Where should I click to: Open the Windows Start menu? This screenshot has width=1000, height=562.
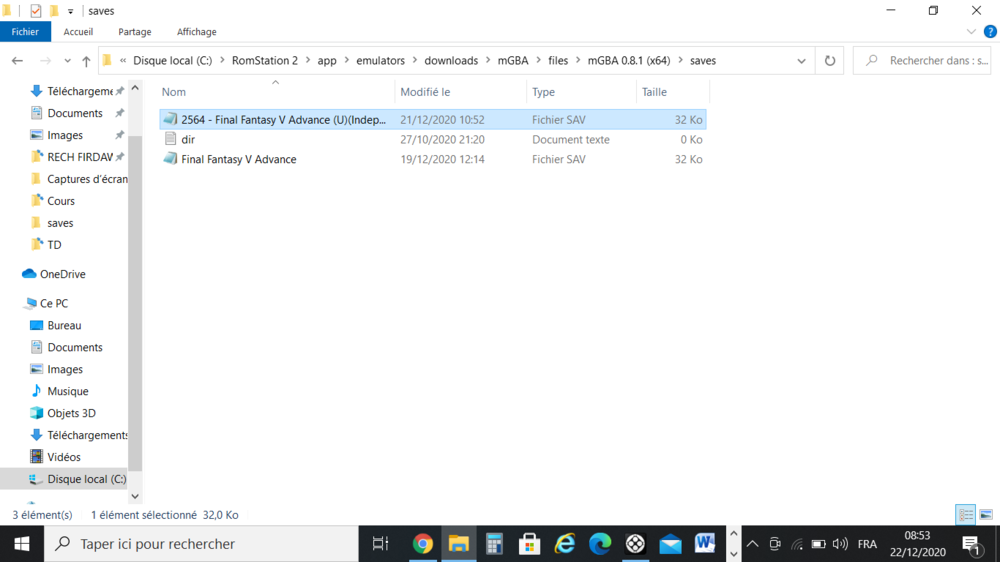click(x=22, y=544)
